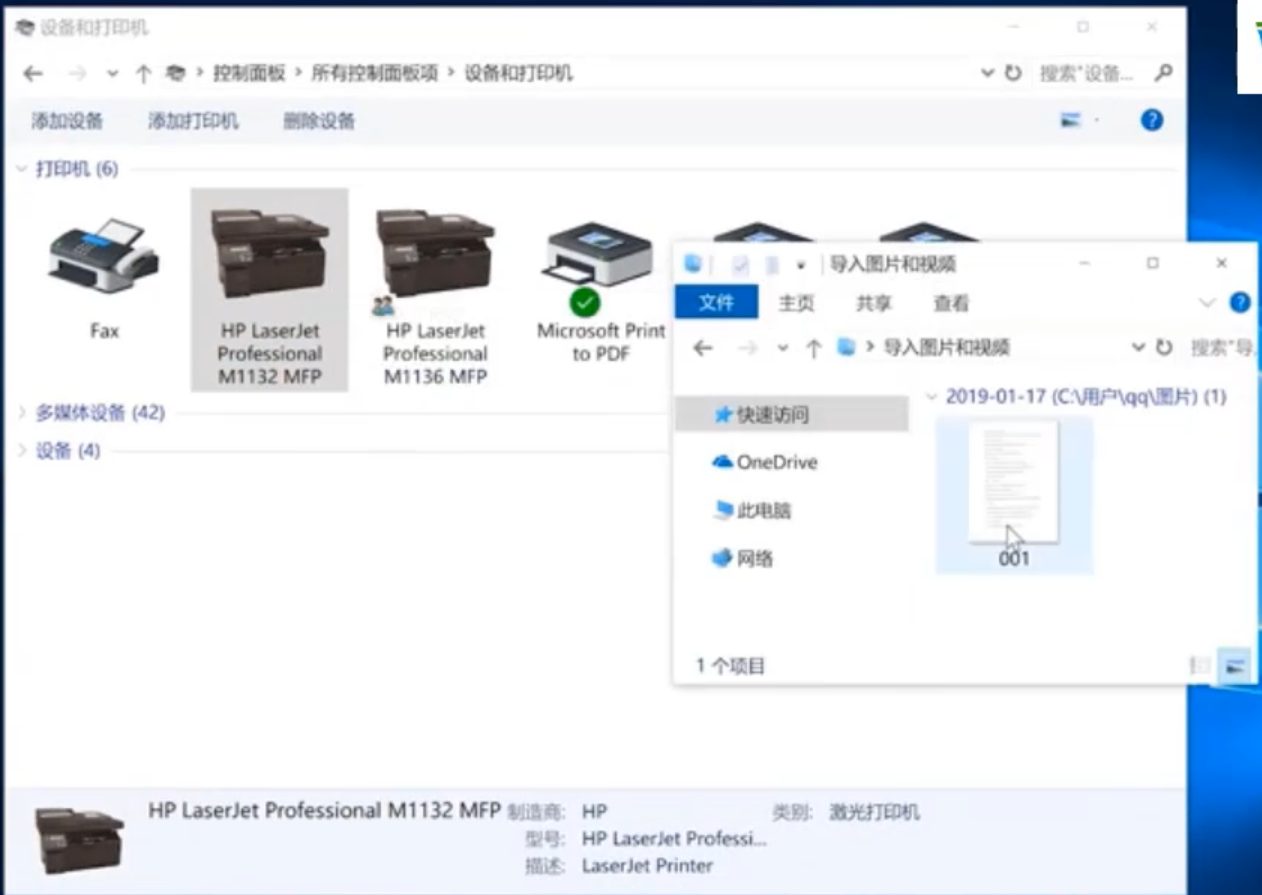Image resolution: width=1262 pixels, height=895 pixels.
Task: Open OneDrive in navigation pane
Action: pos(776,462)
